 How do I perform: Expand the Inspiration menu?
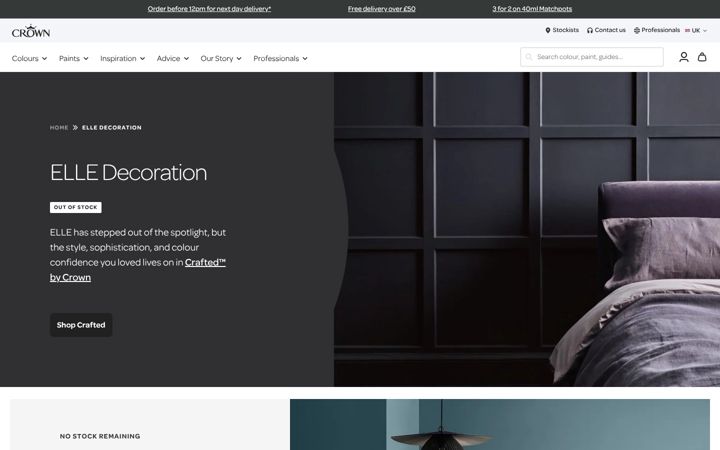[123, 58]
